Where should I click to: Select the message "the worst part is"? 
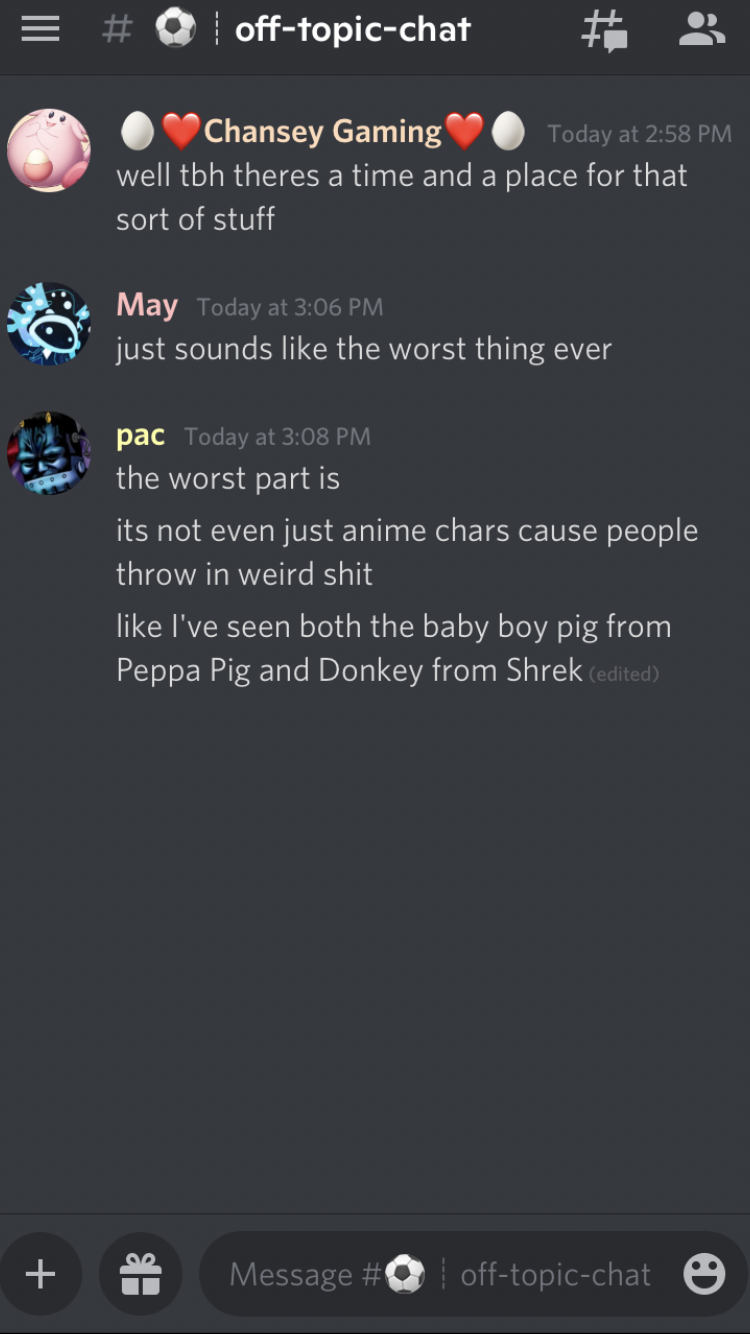pos(228,478)
